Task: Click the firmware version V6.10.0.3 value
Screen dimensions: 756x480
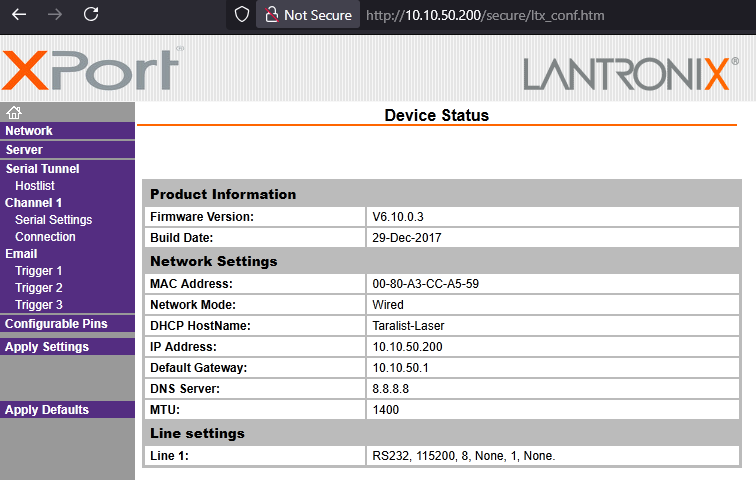Action: pyautogui.click(x=398, y=217)
